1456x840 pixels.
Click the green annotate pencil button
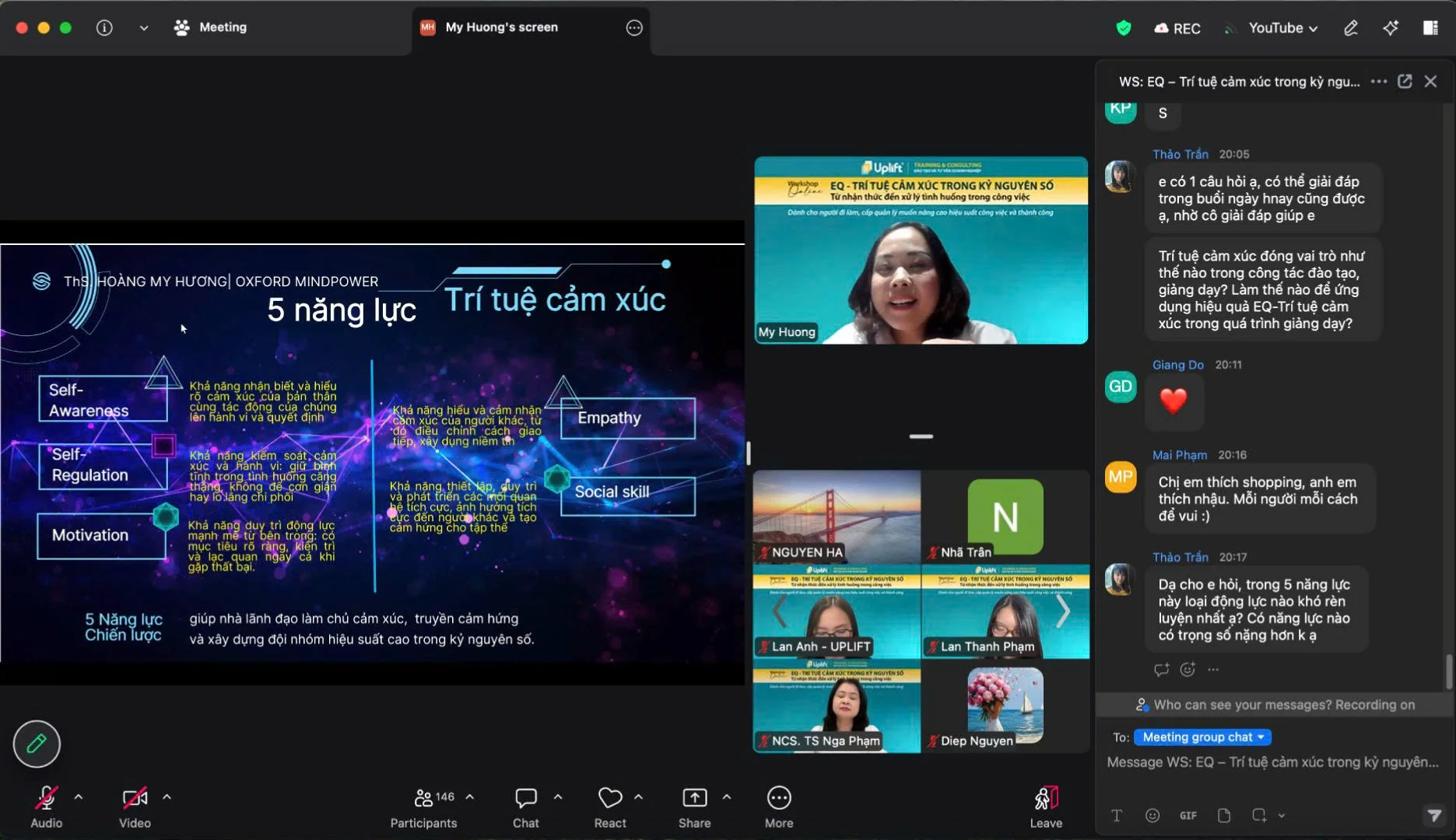37,744
